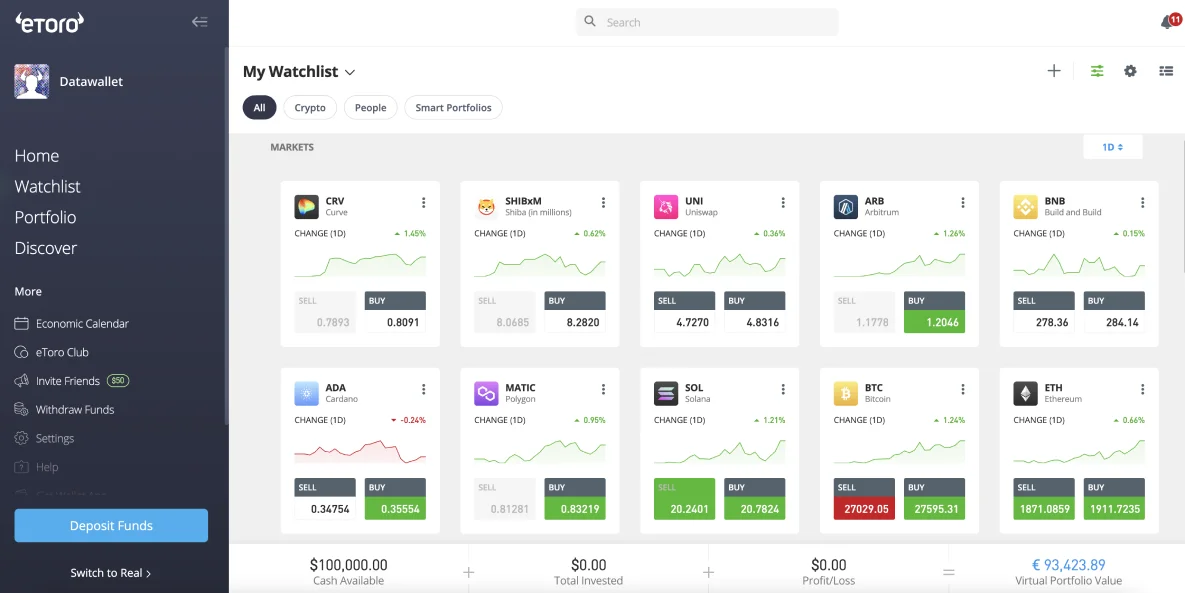Click the ARB Arbitrum coin icon
1185x593 pixels.
click(846, 207)
